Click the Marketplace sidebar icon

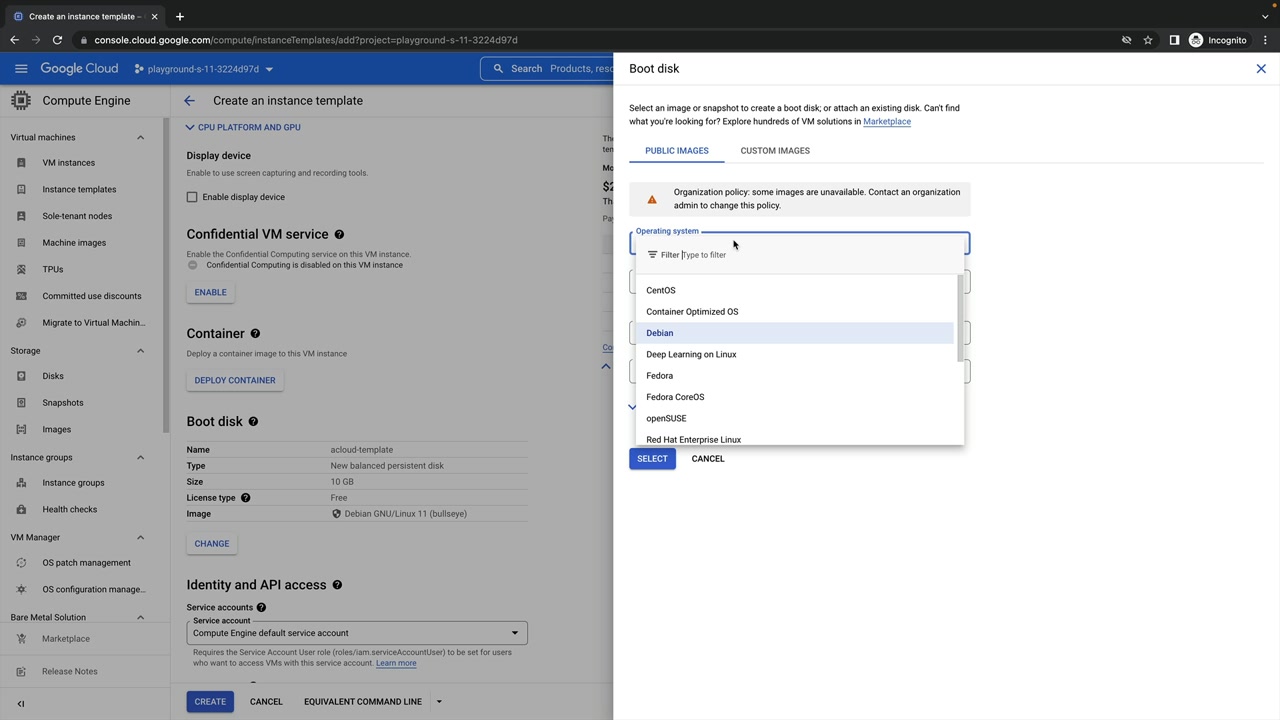coord(21,639)
